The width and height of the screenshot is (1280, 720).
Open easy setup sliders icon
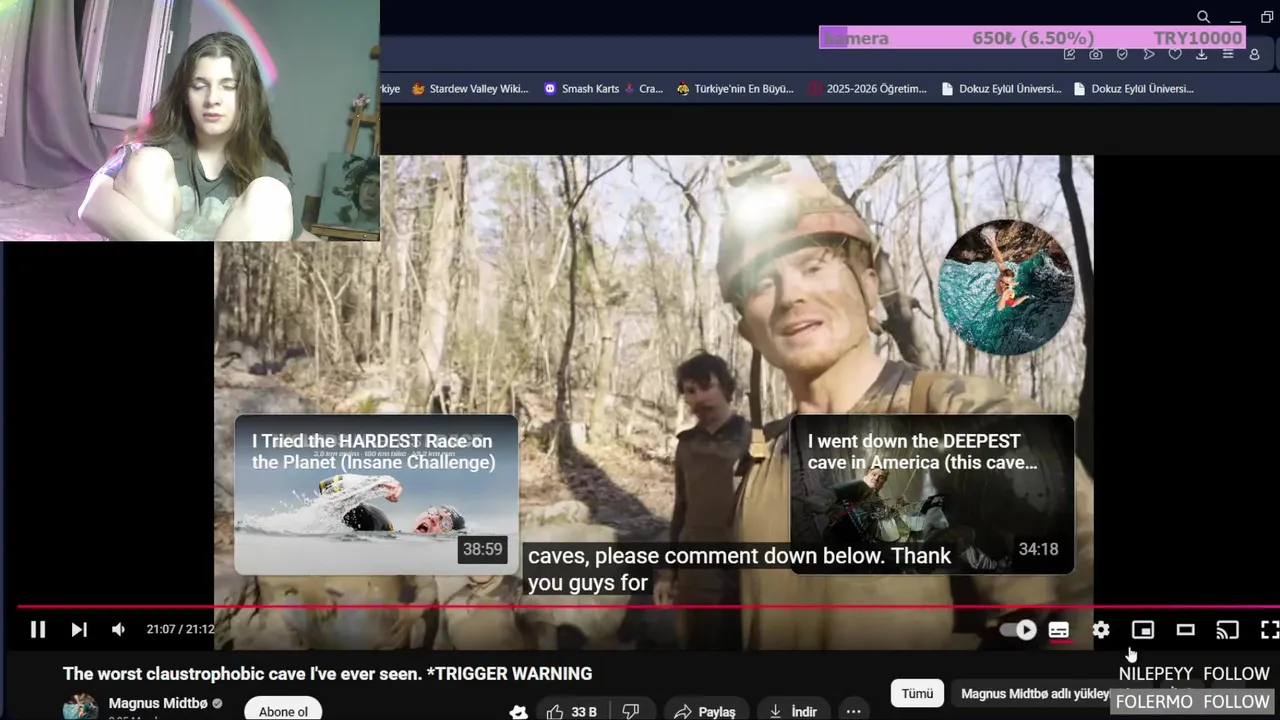pyautogui.click(x=1228, y=54)
